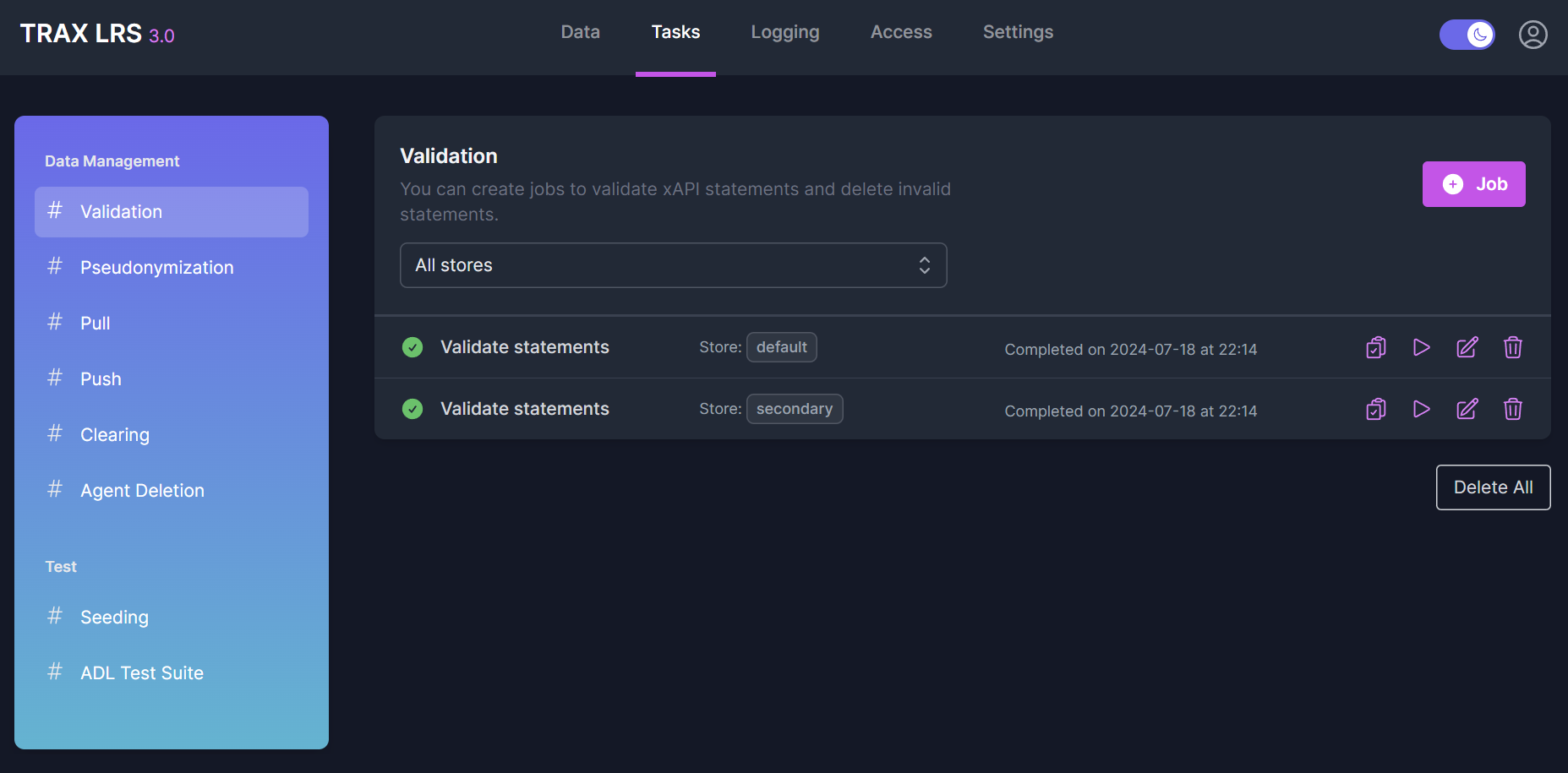This screenshot has height=773, width=1568.
Task: Edit the secondary store validation job
Action: pos(1467,409)
